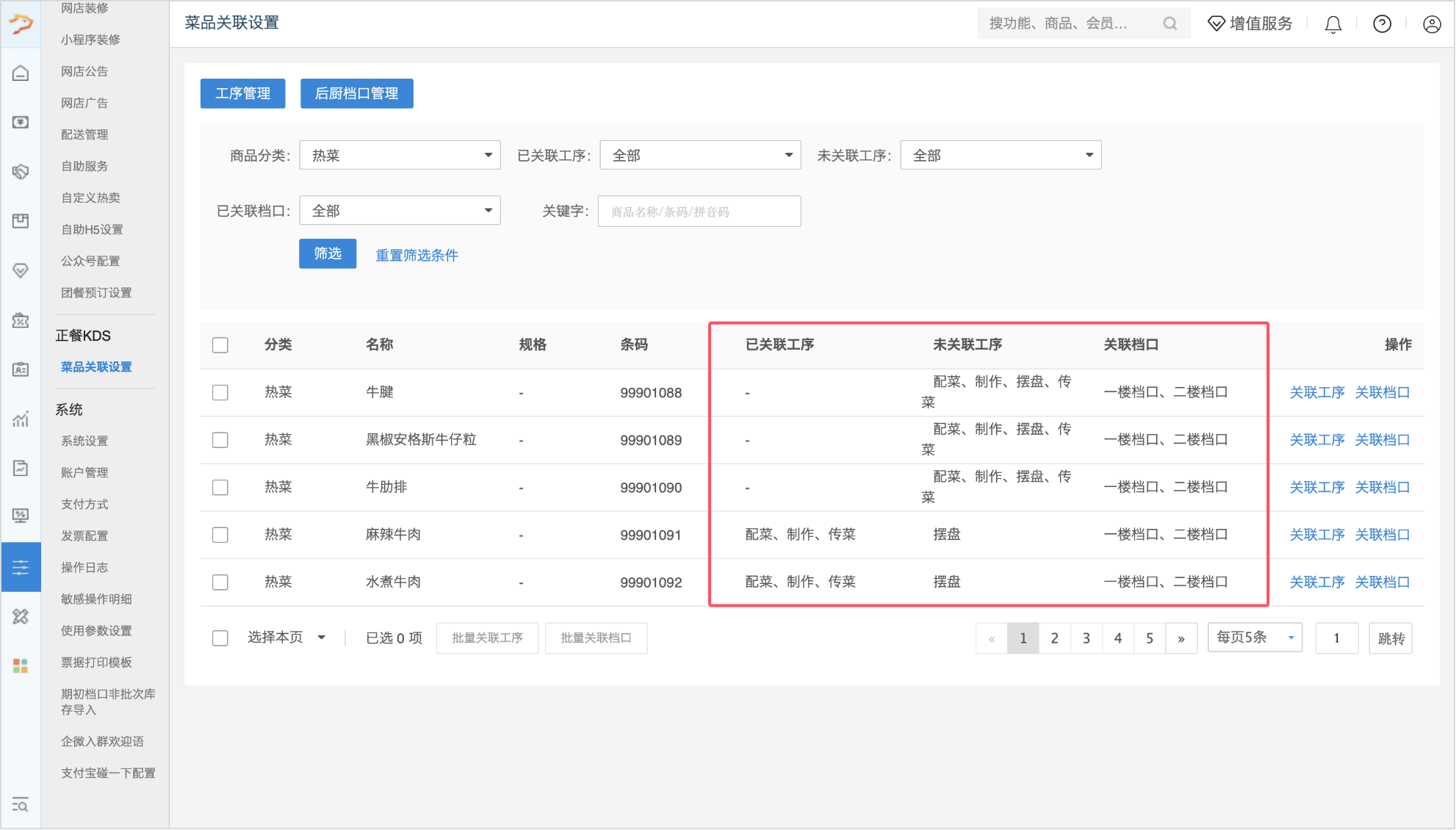
Task: Open the diamond member icon in sidebar
Action: [x=21, y=270]
